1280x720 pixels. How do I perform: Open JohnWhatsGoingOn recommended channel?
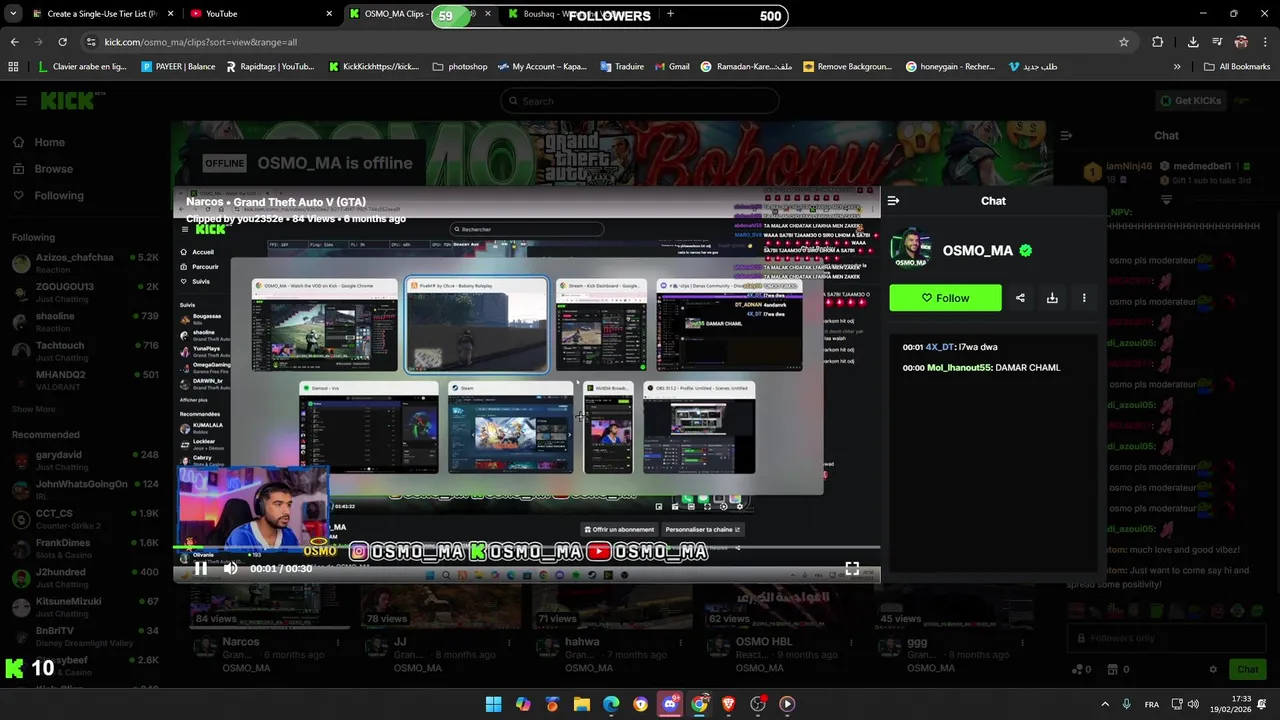click(85, 490)
